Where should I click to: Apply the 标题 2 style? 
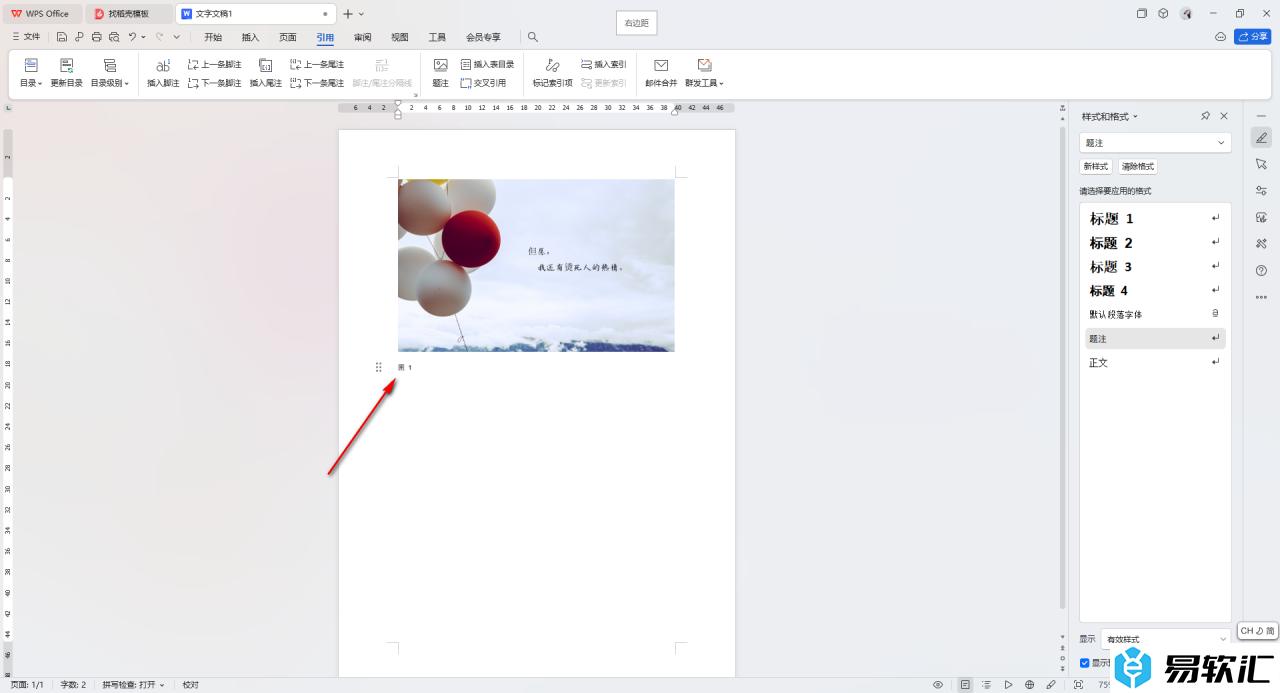tap(1155, 243)
